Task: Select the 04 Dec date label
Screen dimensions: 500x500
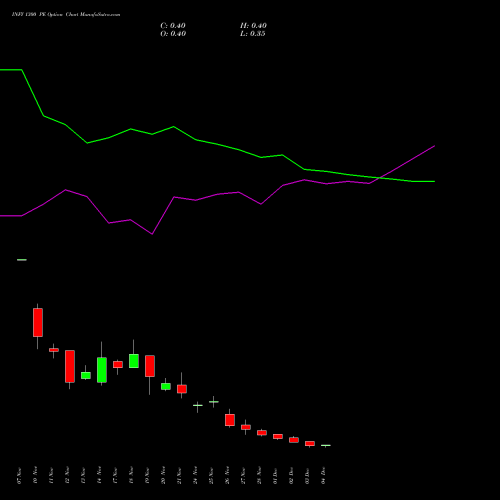Action: pos(323,476)
